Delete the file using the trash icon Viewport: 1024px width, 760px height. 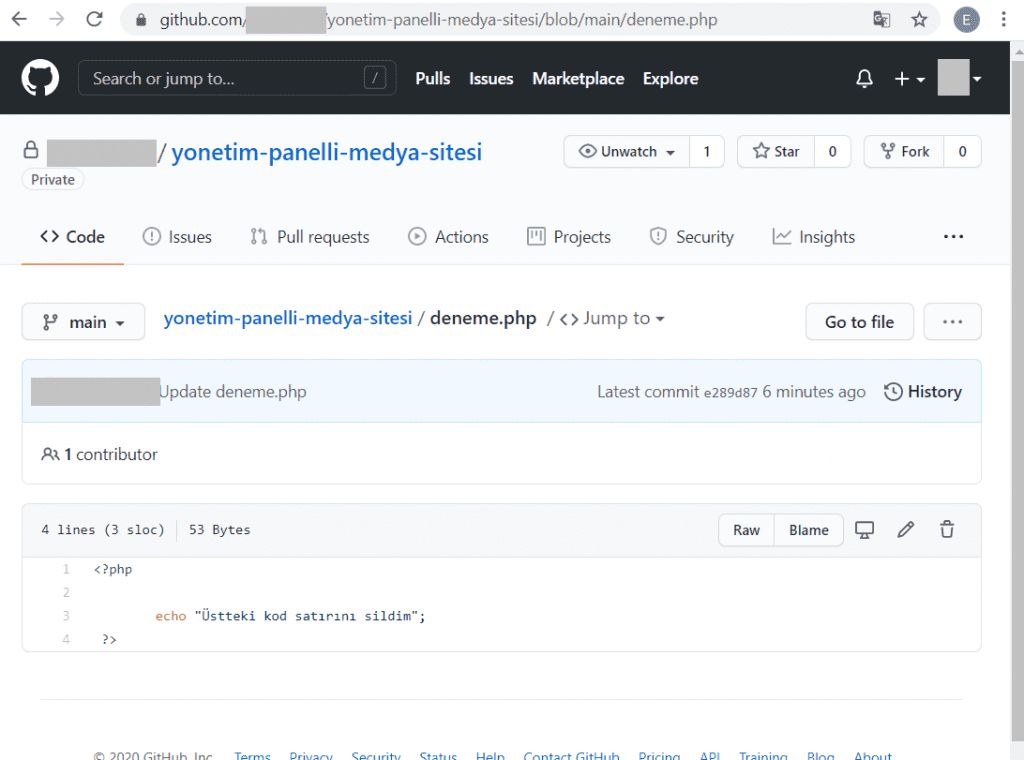(x=946, y=529)
